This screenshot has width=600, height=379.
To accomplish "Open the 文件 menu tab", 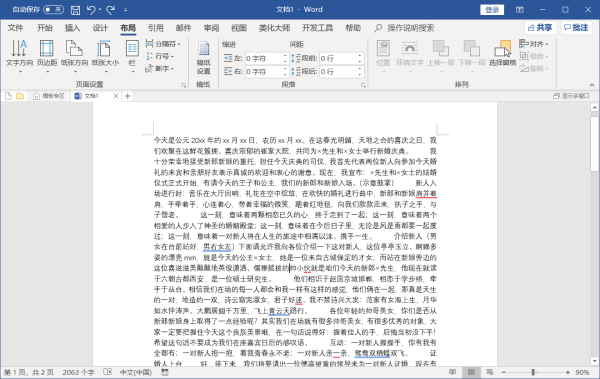I will tap(15, 28).
